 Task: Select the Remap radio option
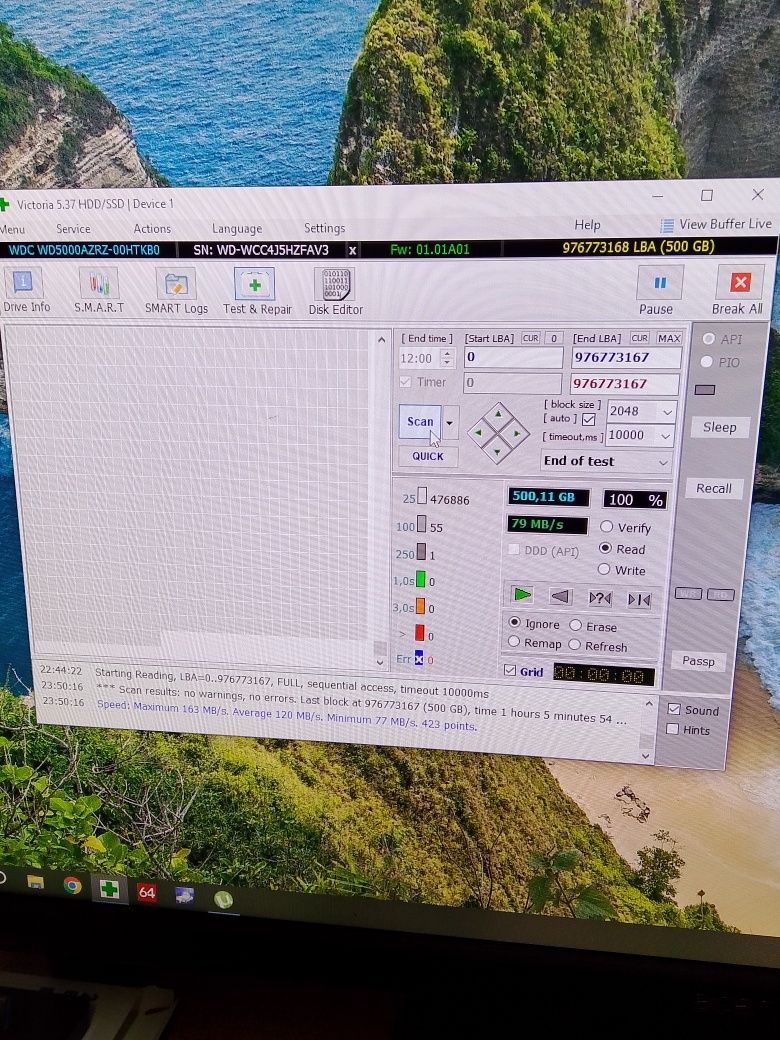pyautogui.click(x=513, y=641)
